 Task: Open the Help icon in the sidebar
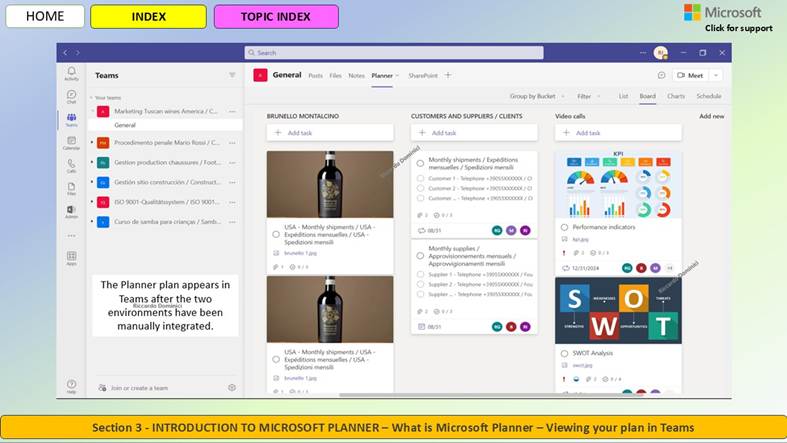(x=72, y=386)
